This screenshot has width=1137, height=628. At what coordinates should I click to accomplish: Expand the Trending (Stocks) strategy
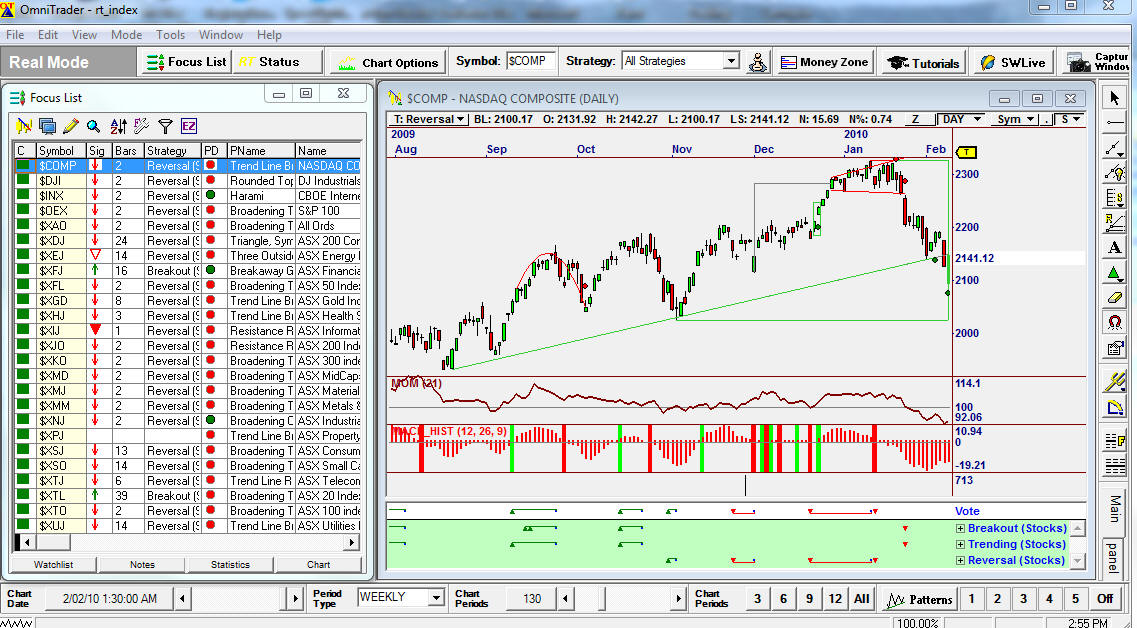(960, 545)
